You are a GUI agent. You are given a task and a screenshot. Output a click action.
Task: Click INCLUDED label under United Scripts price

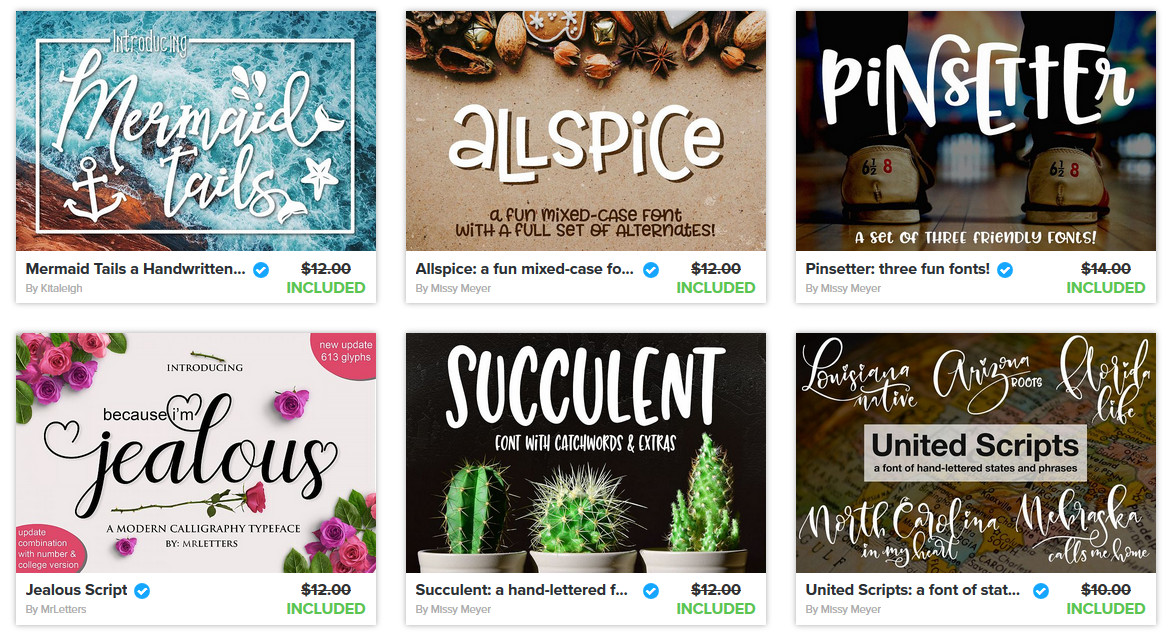click(1106, 609)
